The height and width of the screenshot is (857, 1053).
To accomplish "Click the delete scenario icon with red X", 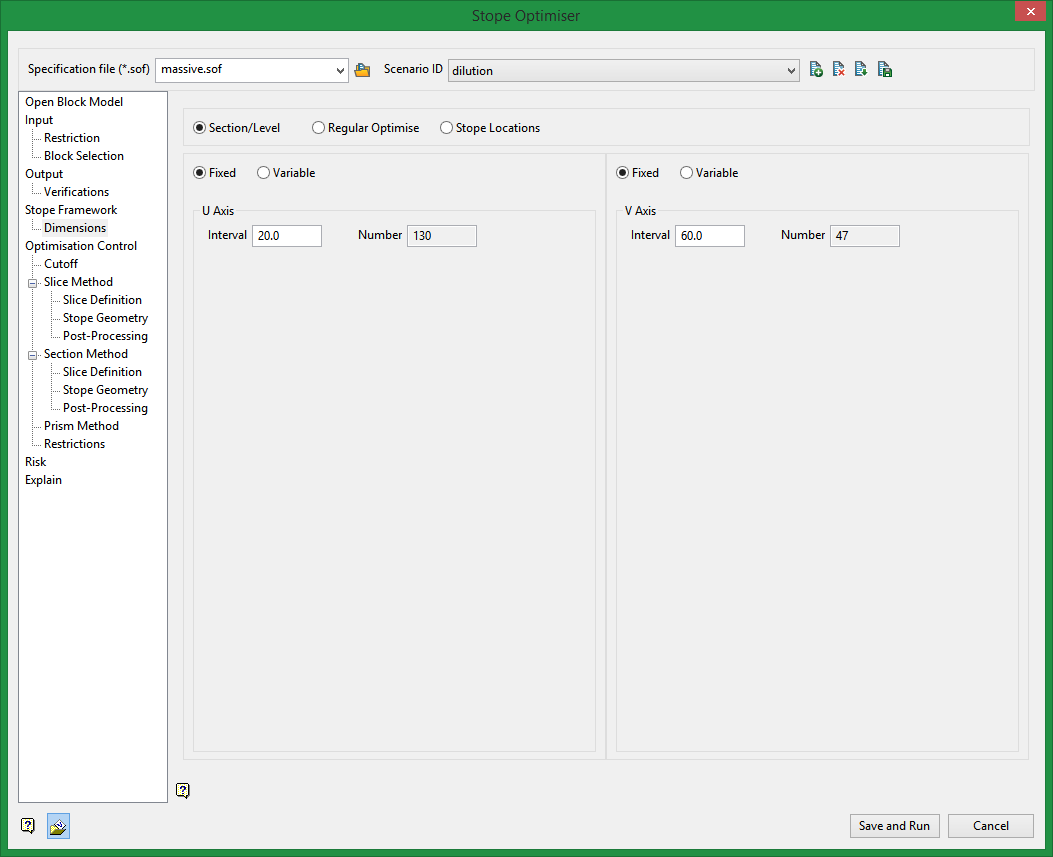I will pos(839,70).
